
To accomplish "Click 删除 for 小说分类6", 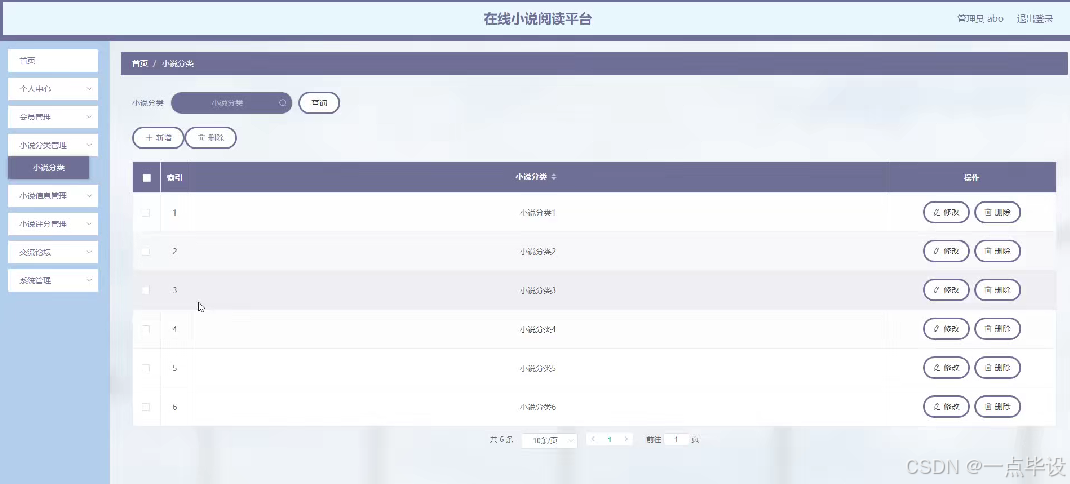I will [x=997, y=407].
